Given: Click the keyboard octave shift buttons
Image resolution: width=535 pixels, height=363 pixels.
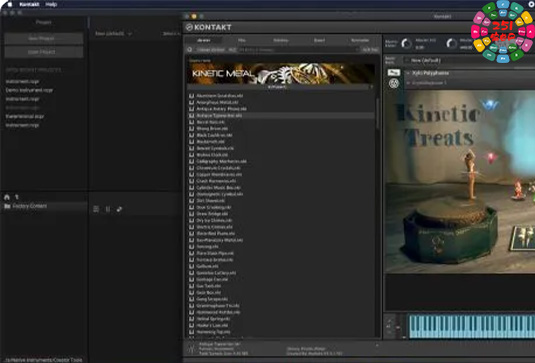Looking at the screenshot, I should click(389, 326).
